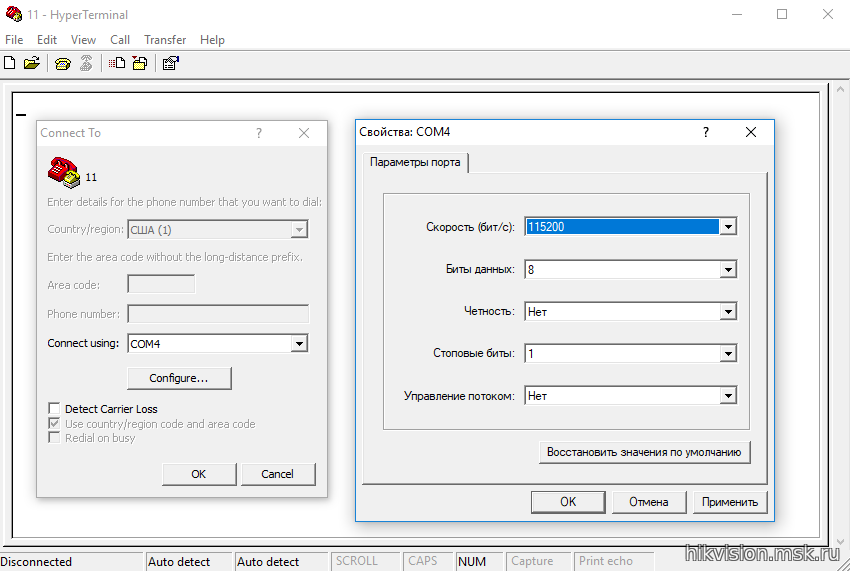Image resolution: width=850 pixels, height=571 pixels.
Task: Close the Свойства: COM4 dialog
Action: [x=751, y=132]
